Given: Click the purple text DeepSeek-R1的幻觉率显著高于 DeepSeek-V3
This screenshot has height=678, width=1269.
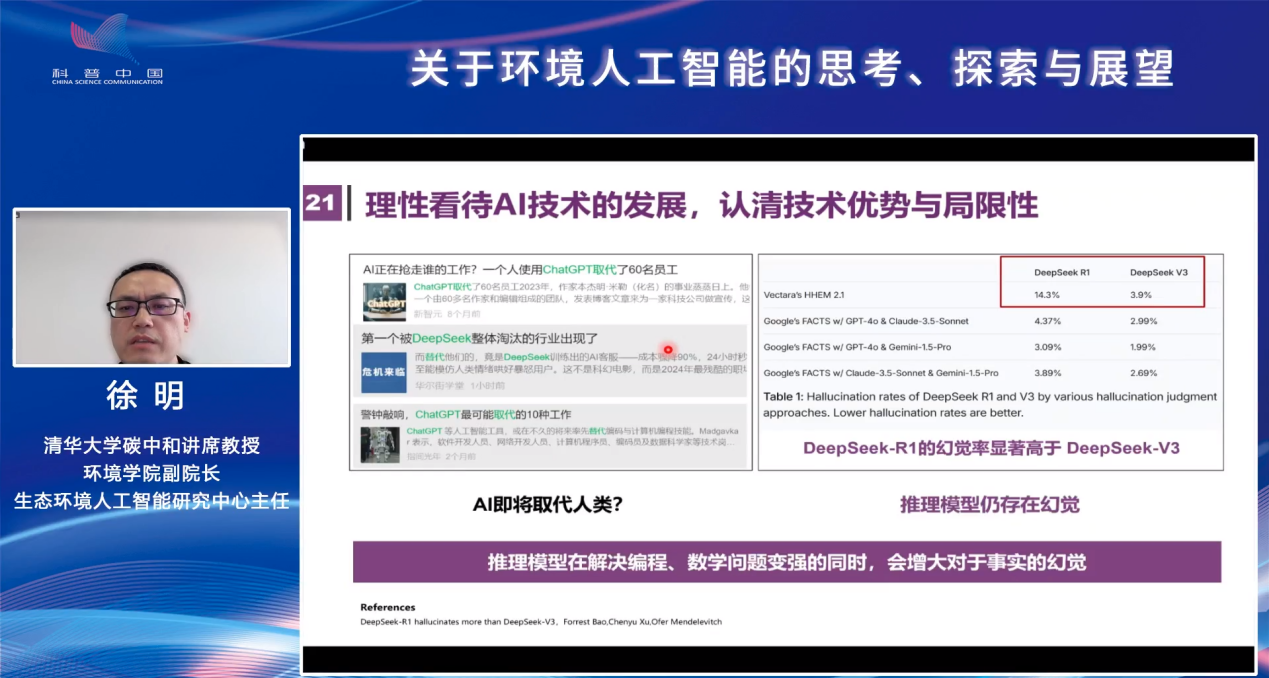Looking at the screenshot, I should point(991,448).
